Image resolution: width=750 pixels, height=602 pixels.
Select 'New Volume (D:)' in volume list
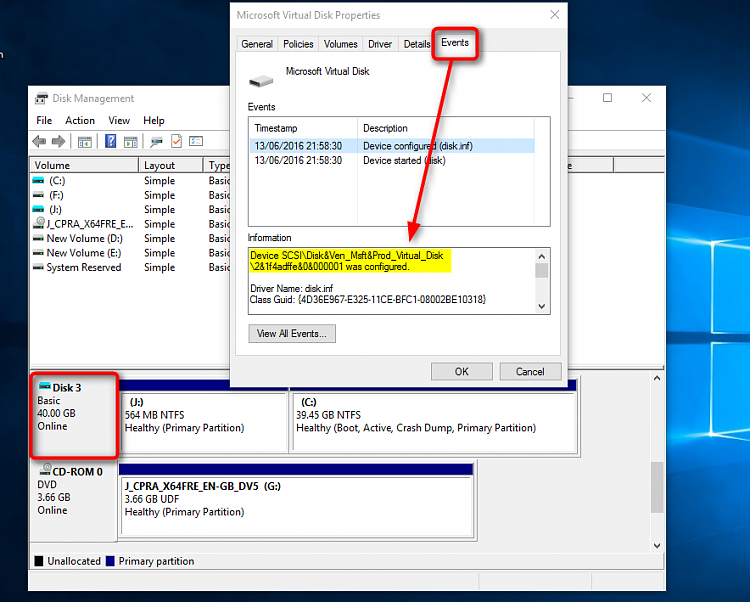point(84,238)
